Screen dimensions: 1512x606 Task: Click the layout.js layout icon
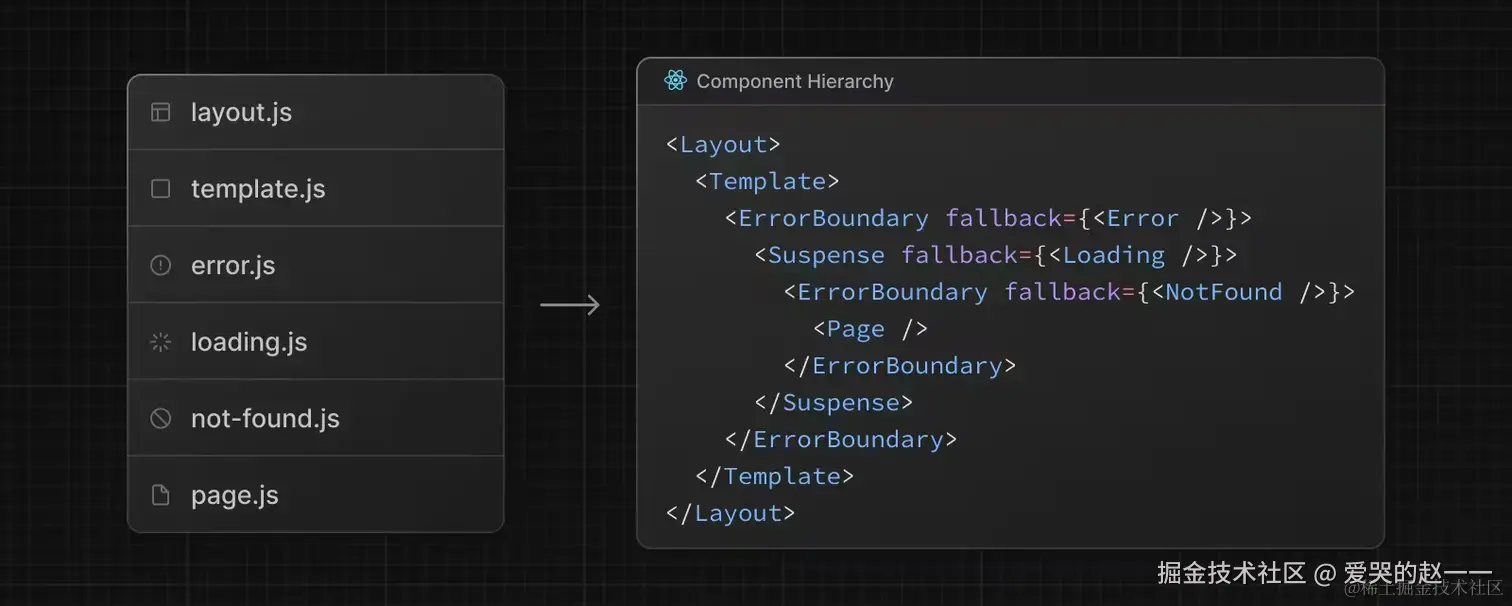(x=160, y=112)
